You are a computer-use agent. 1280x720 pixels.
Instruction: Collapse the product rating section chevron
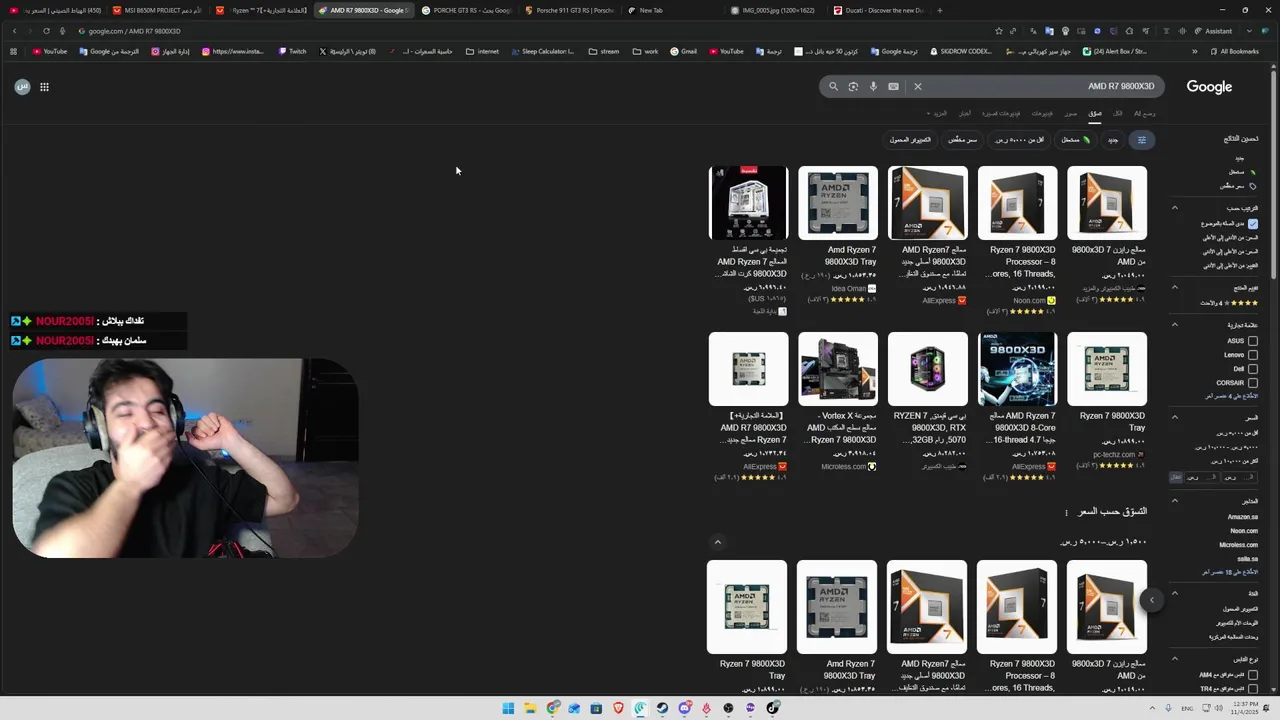pos(1175,288)
